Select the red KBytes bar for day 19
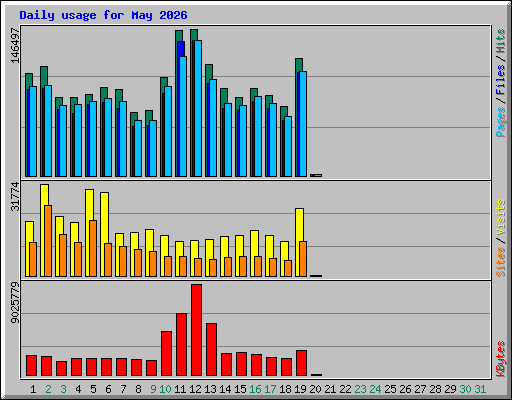512x400 pixels. point(302,363)
